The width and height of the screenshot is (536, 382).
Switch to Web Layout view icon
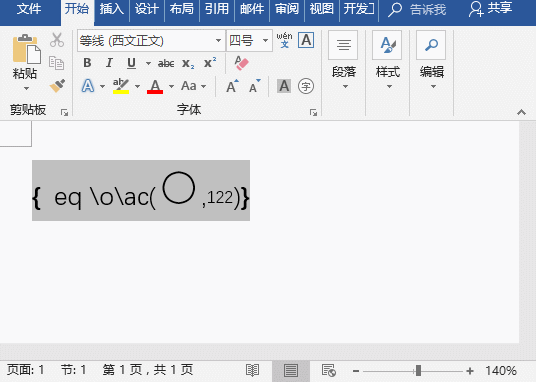(x=329, y=370)
